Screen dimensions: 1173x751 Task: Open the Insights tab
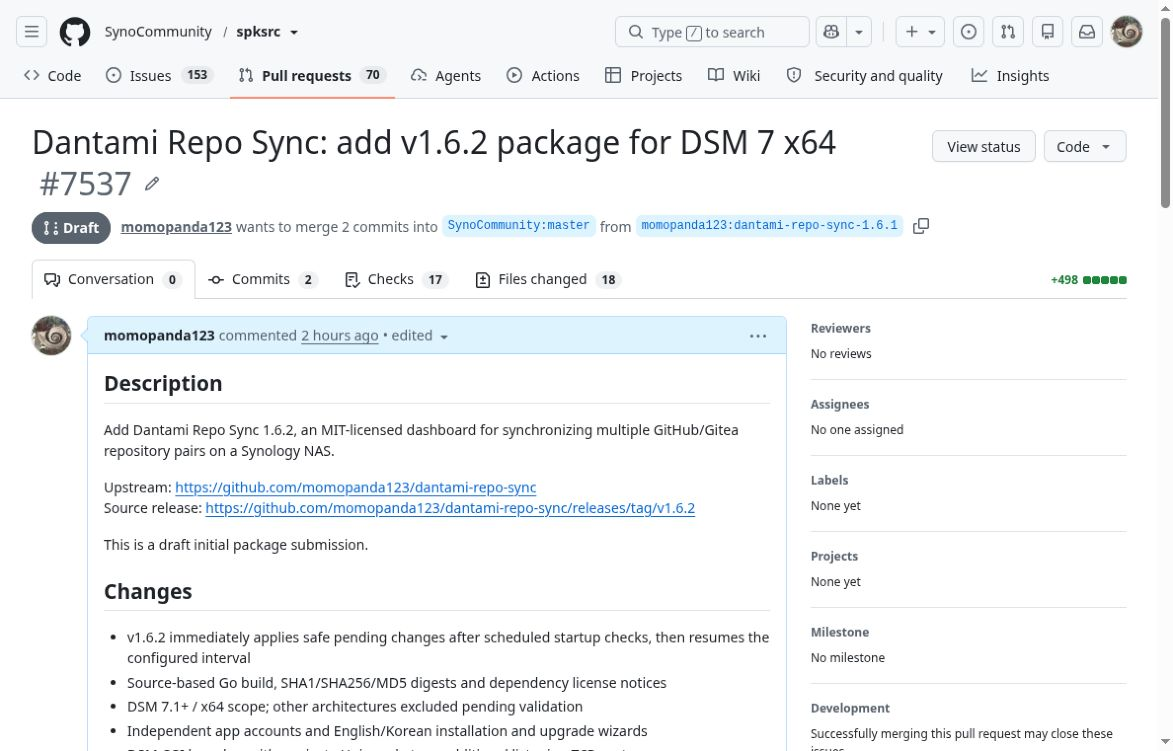[1010, 76]
